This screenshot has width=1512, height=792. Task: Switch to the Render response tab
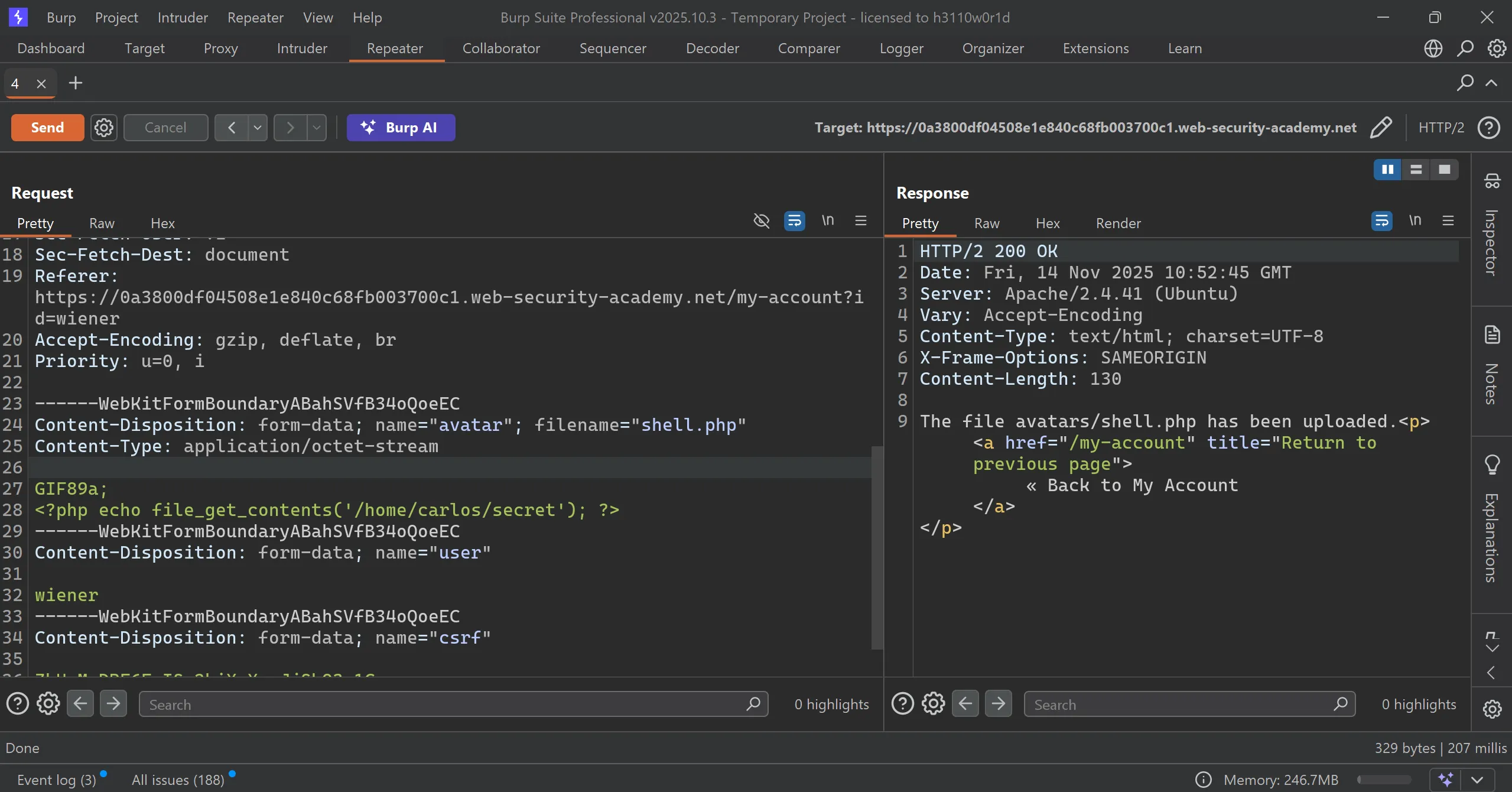(1118, 223)
